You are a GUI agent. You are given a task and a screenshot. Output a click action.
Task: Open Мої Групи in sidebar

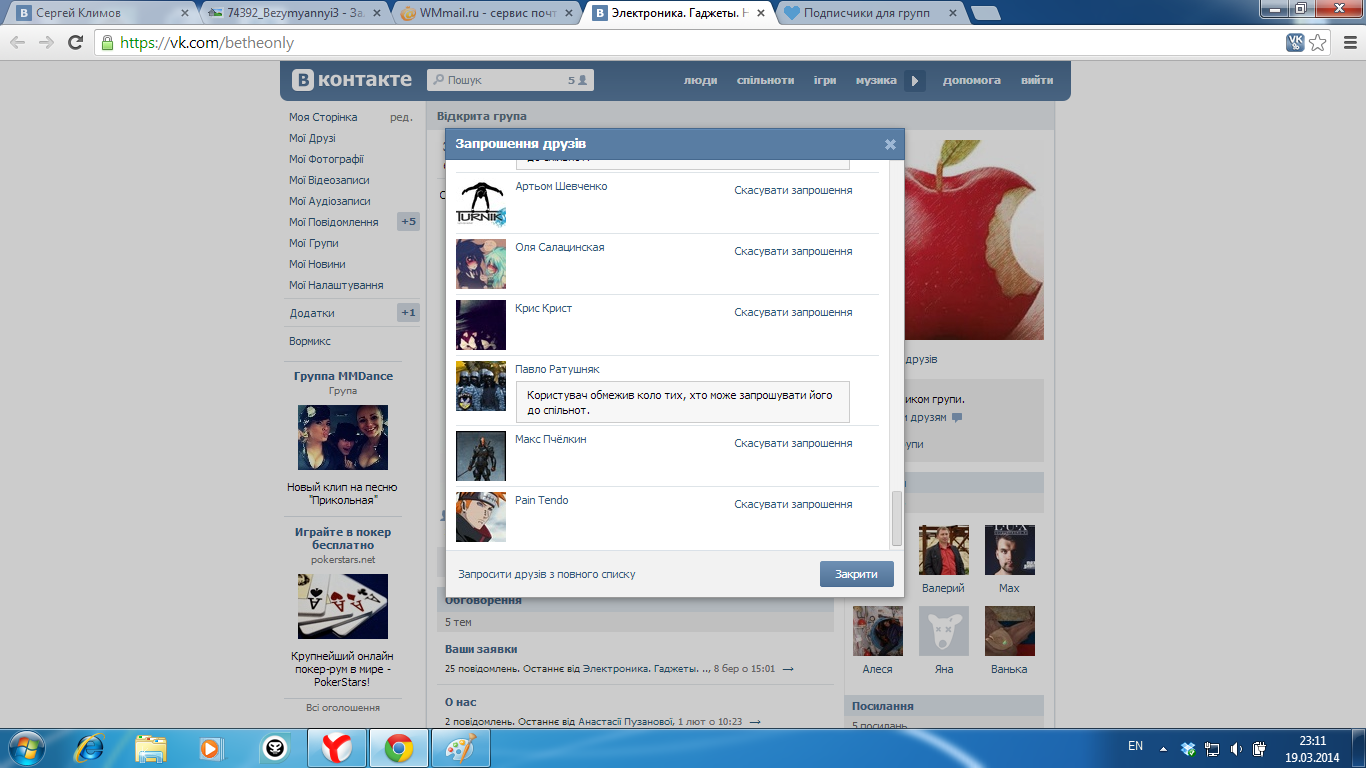(x=314, y=243)
